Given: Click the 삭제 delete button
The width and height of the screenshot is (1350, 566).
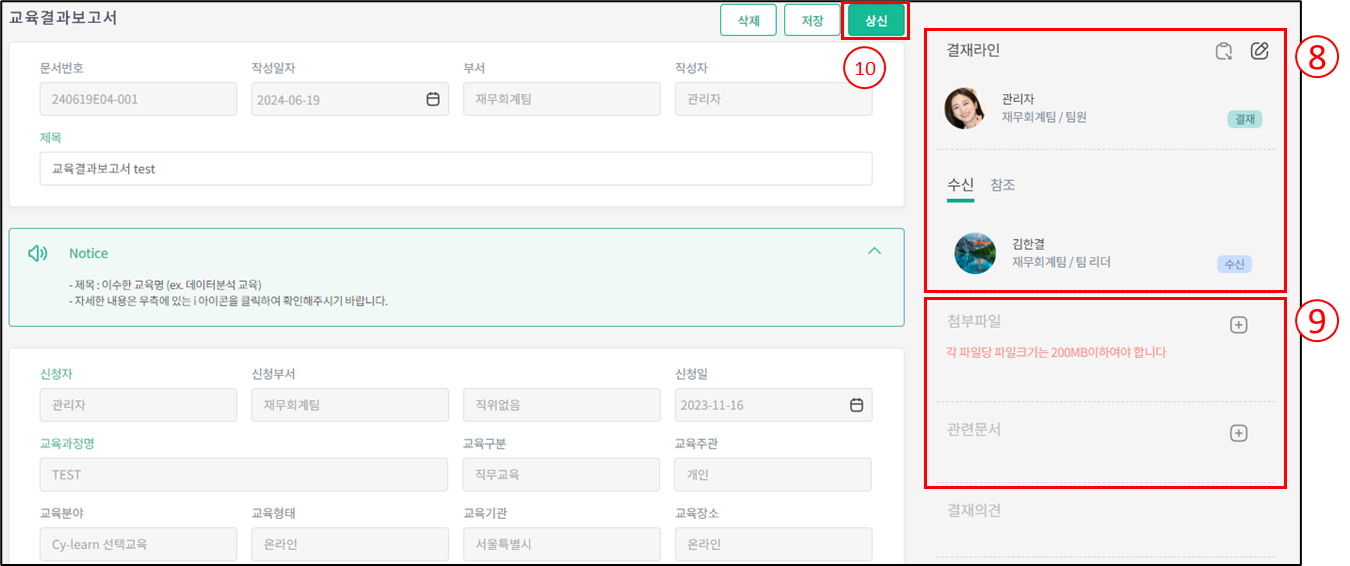Looking at the screenshot, I should pos(748,20).
